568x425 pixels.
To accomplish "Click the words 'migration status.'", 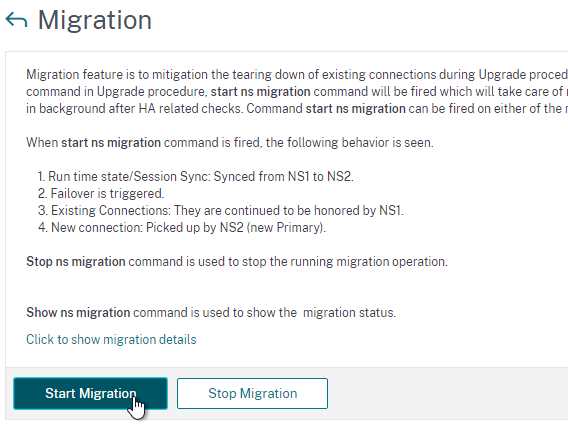I will coord(350,313).
